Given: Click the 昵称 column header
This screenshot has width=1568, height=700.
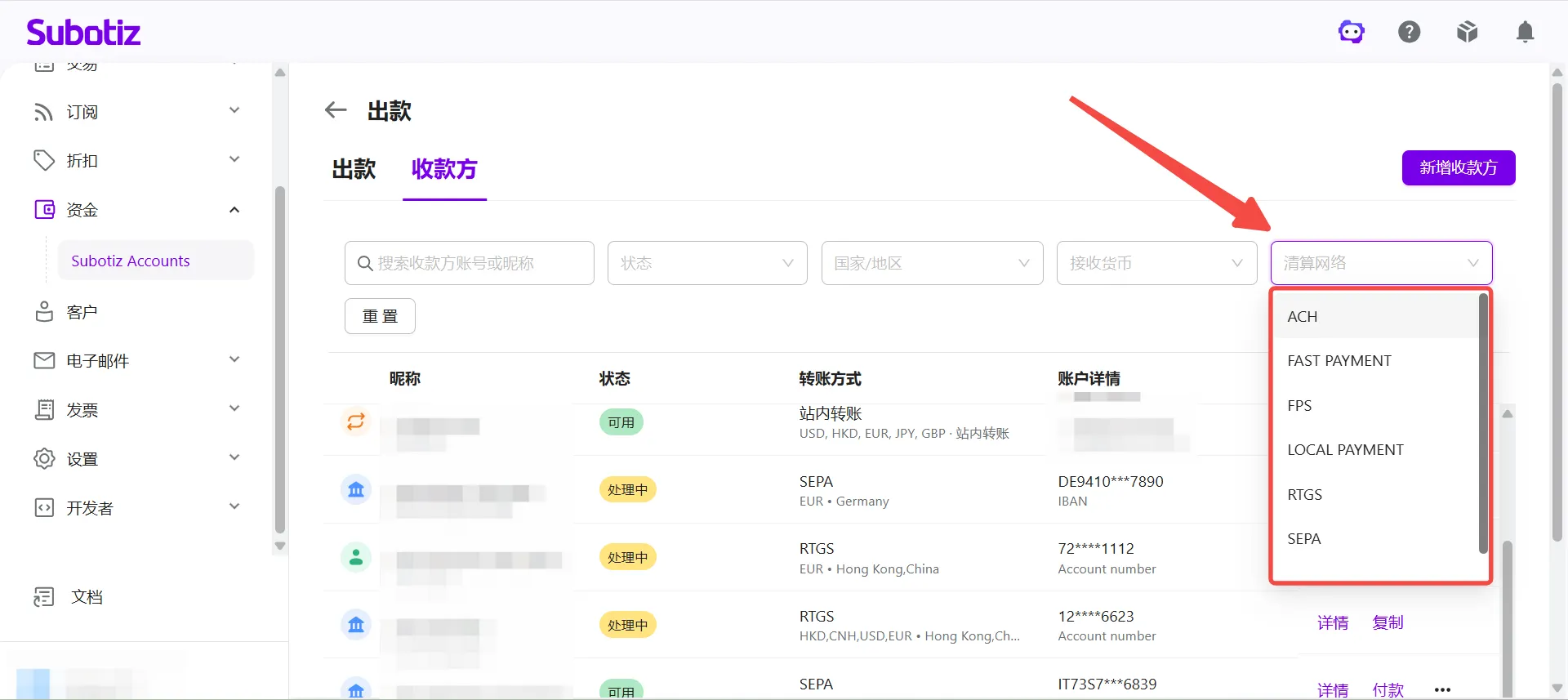Looking at the screenshot, I should [404, 378].
